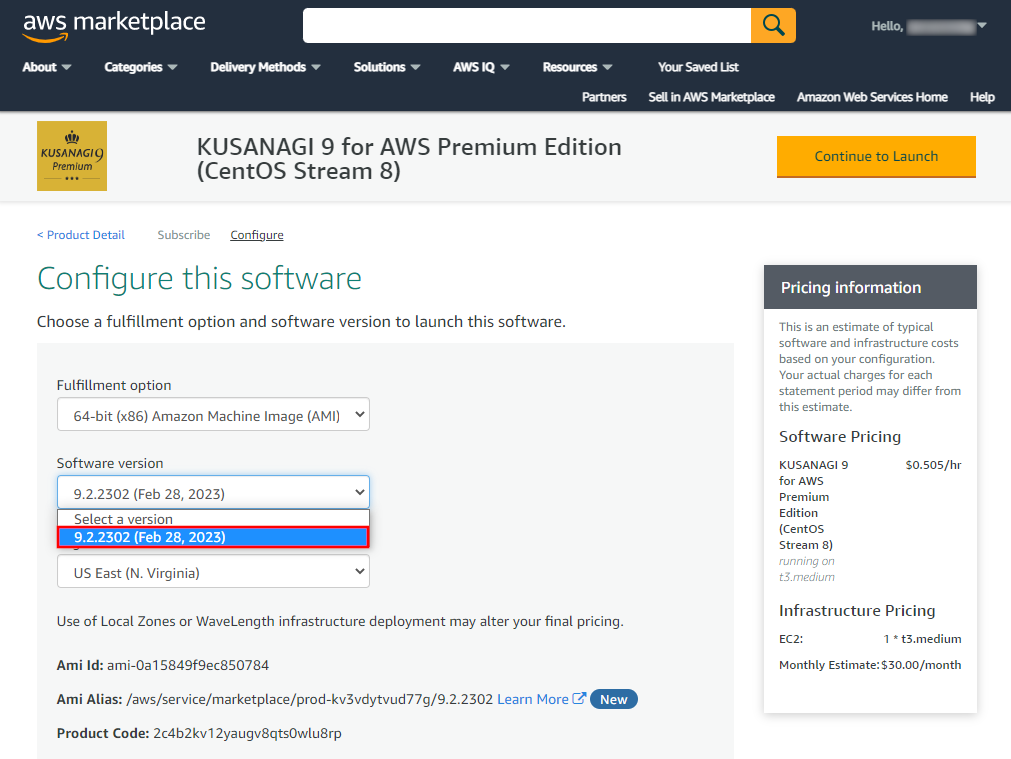Open the Categories menu
The height and width of the screenshot is (759, 1011).
pos(141,67)
